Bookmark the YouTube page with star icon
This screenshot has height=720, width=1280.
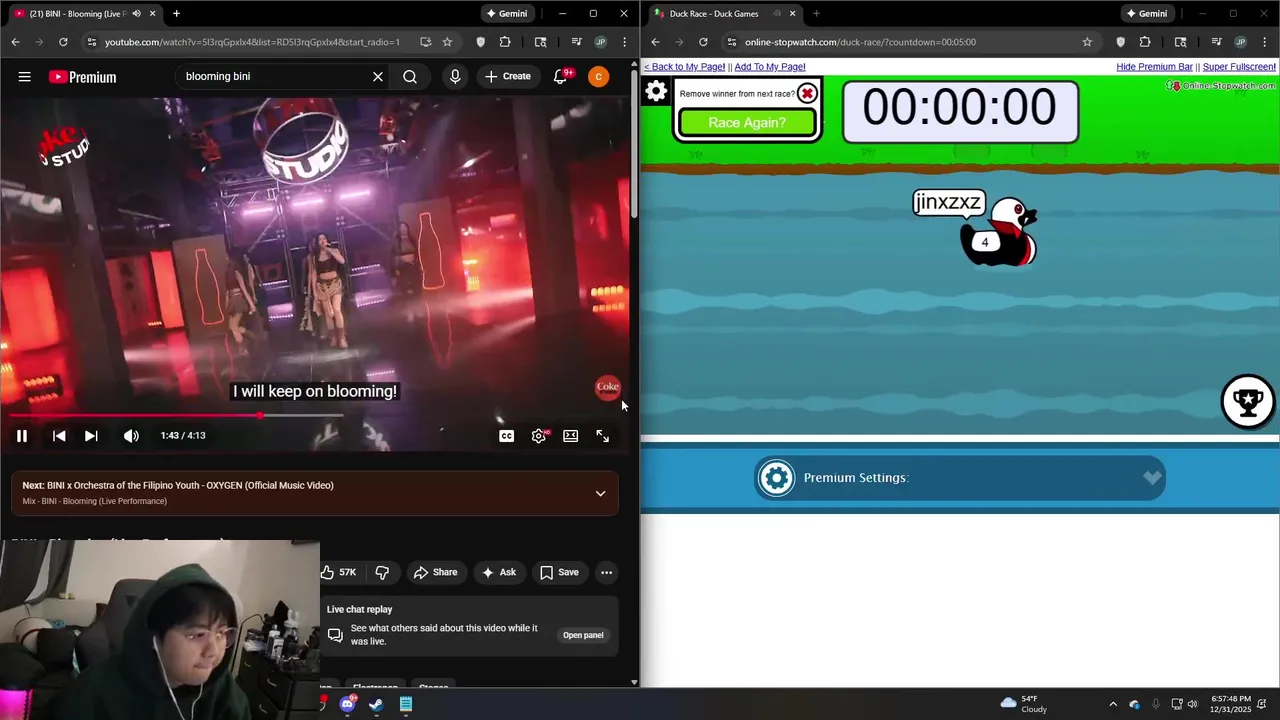pos(447,42)
